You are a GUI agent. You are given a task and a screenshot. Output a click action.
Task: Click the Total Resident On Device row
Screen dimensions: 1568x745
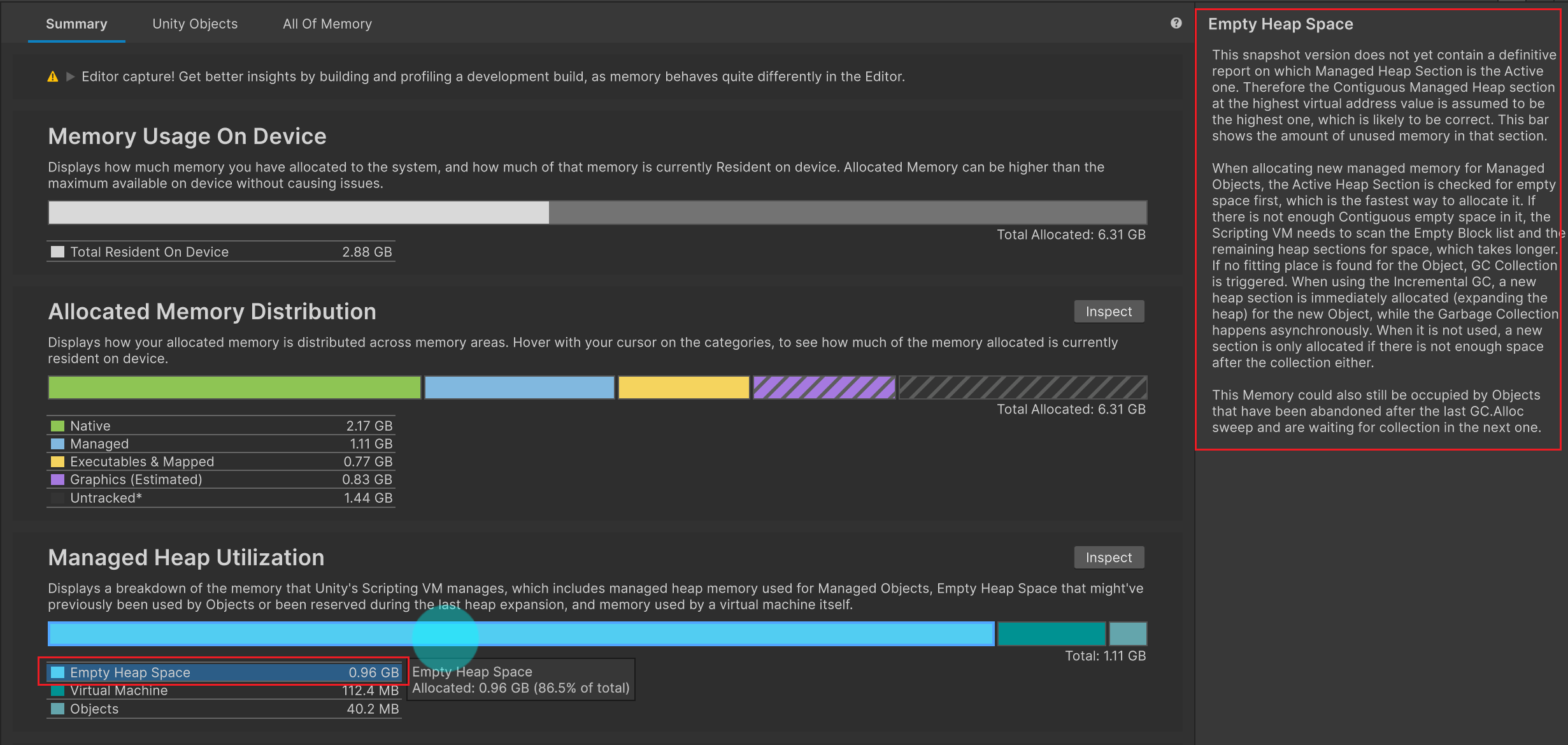coord(220,252)
